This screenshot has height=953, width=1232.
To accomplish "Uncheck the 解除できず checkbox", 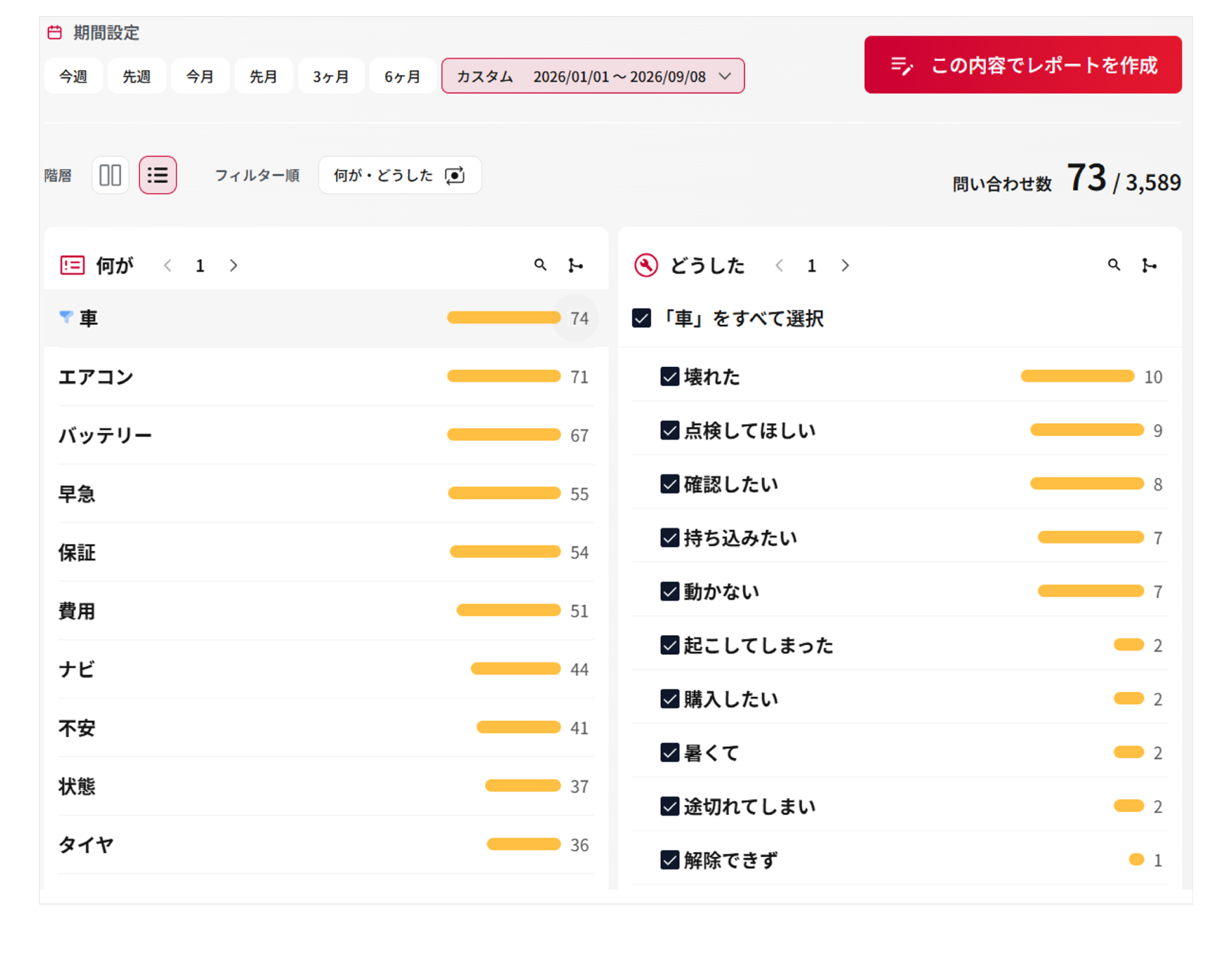I will click(669, 861).
